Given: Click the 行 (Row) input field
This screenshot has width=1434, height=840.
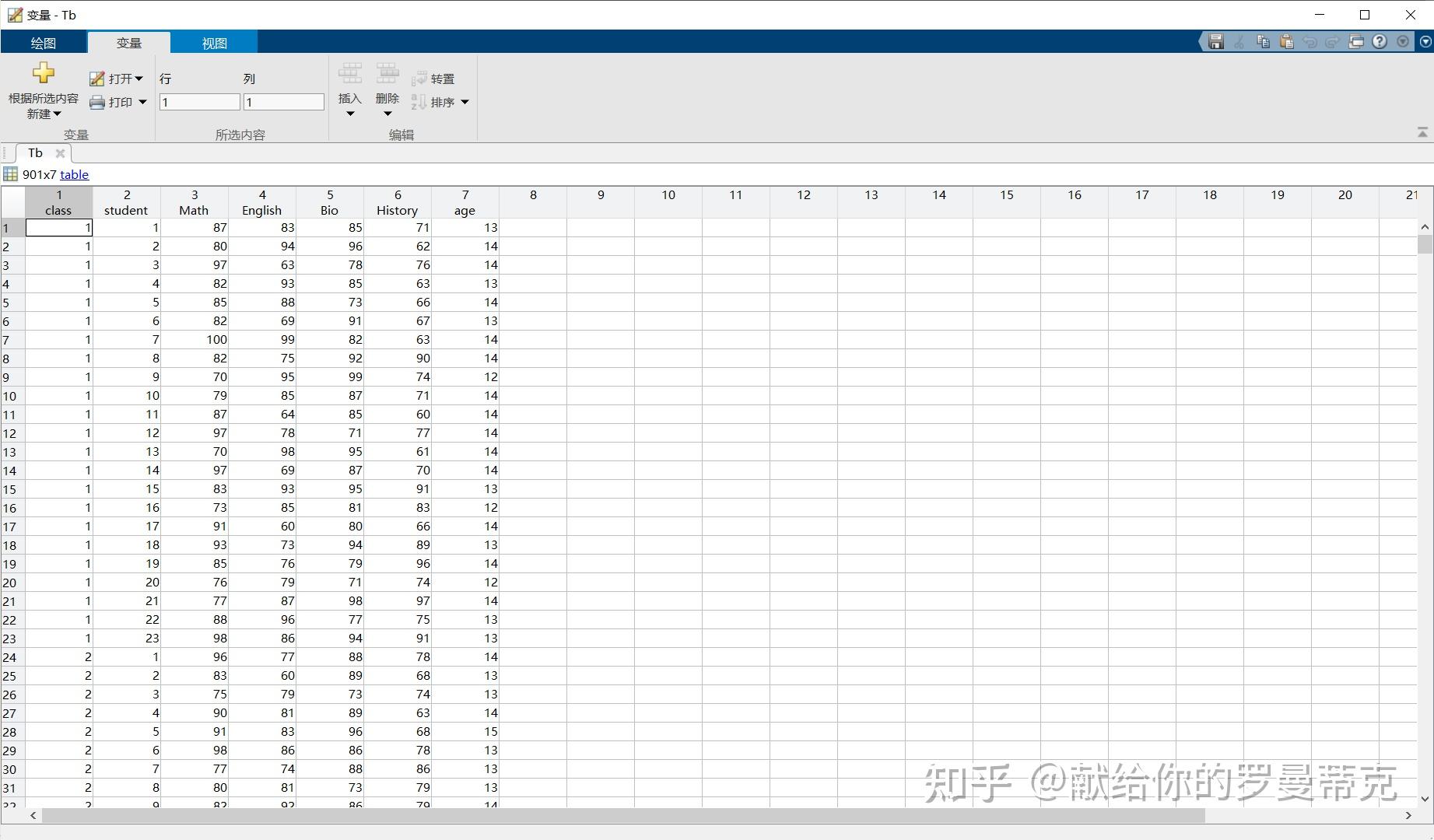Looking at the screenshot, I should point(199,102).
